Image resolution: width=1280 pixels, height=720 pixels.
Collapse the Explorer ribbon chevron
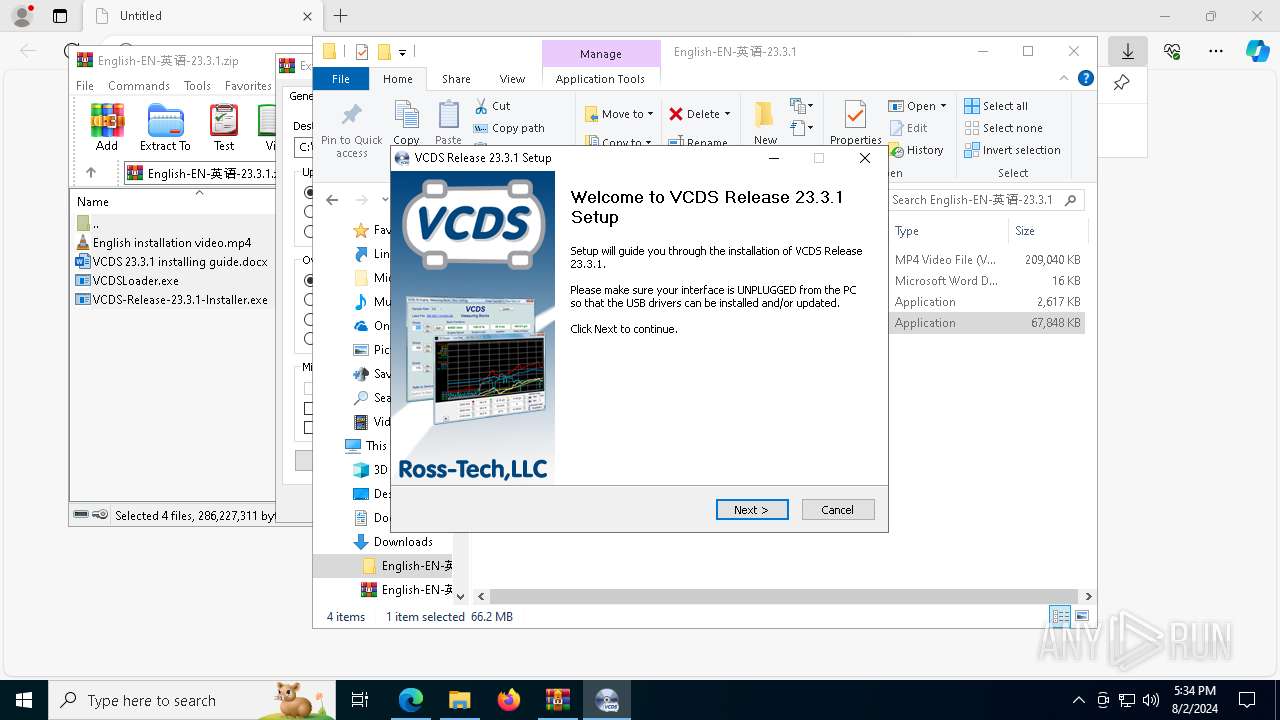pyautogui.click(x=1064, y=78)
